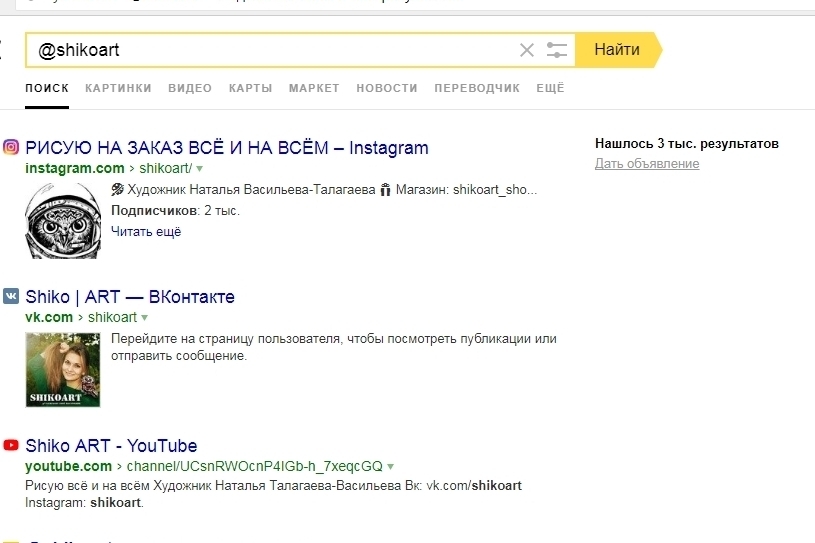
Task: Open the Shiko | ART — ВКонтакте result
Action: [x=130, y=297]
